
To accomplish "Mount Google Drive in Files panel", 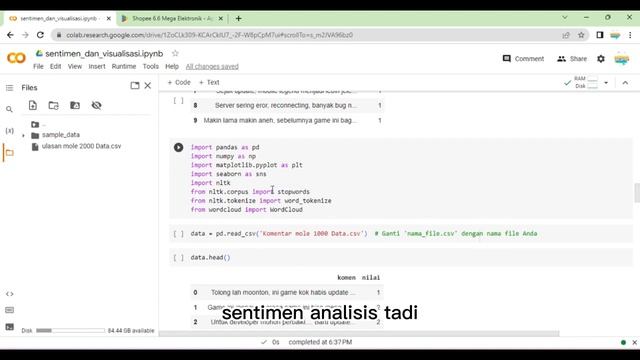I will coord(75,105).
